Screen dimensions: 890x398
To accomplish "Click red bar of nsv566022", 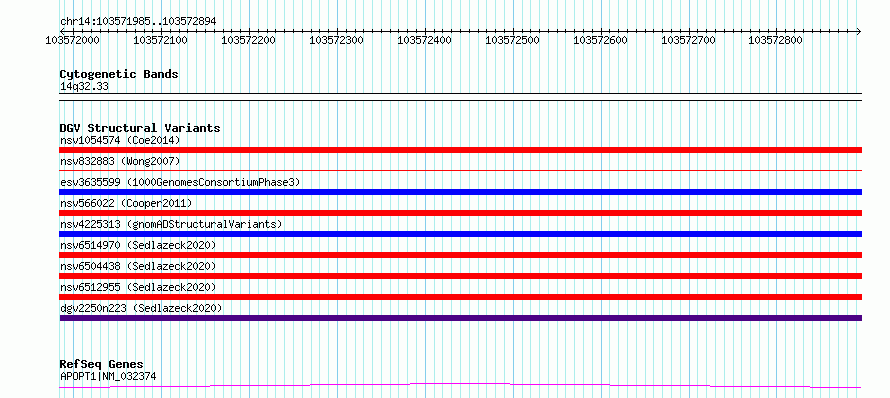I will click(x=461, y=213).
